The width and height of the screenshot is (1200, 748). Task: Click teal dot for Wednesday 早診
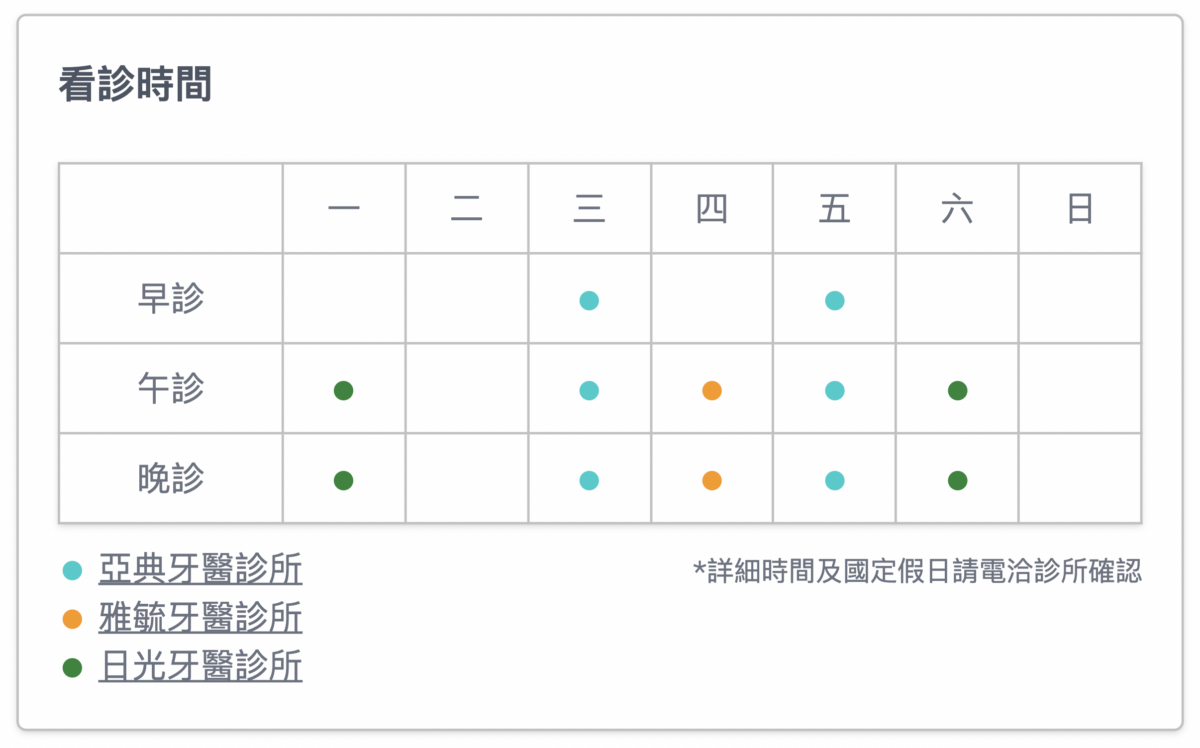coord(589,300)
